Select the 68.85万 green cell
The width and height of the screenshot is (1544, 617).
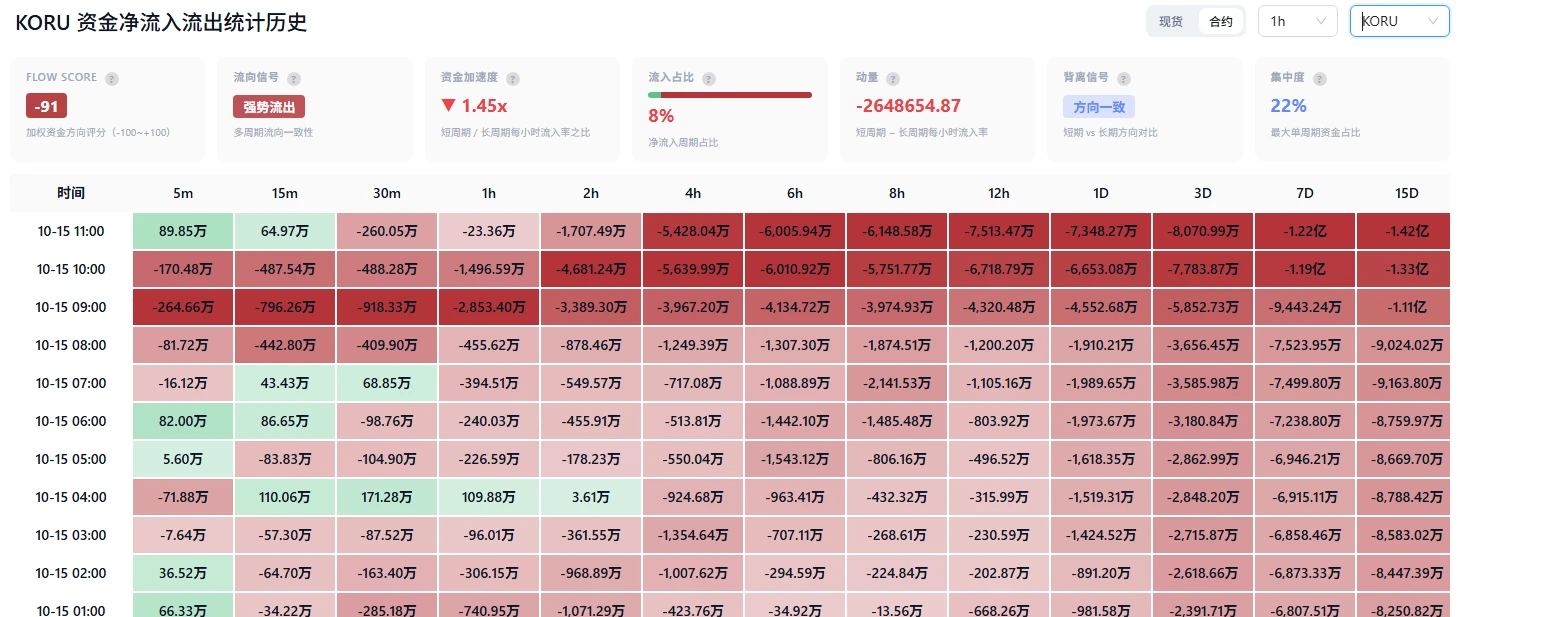[x=387, y=383]
